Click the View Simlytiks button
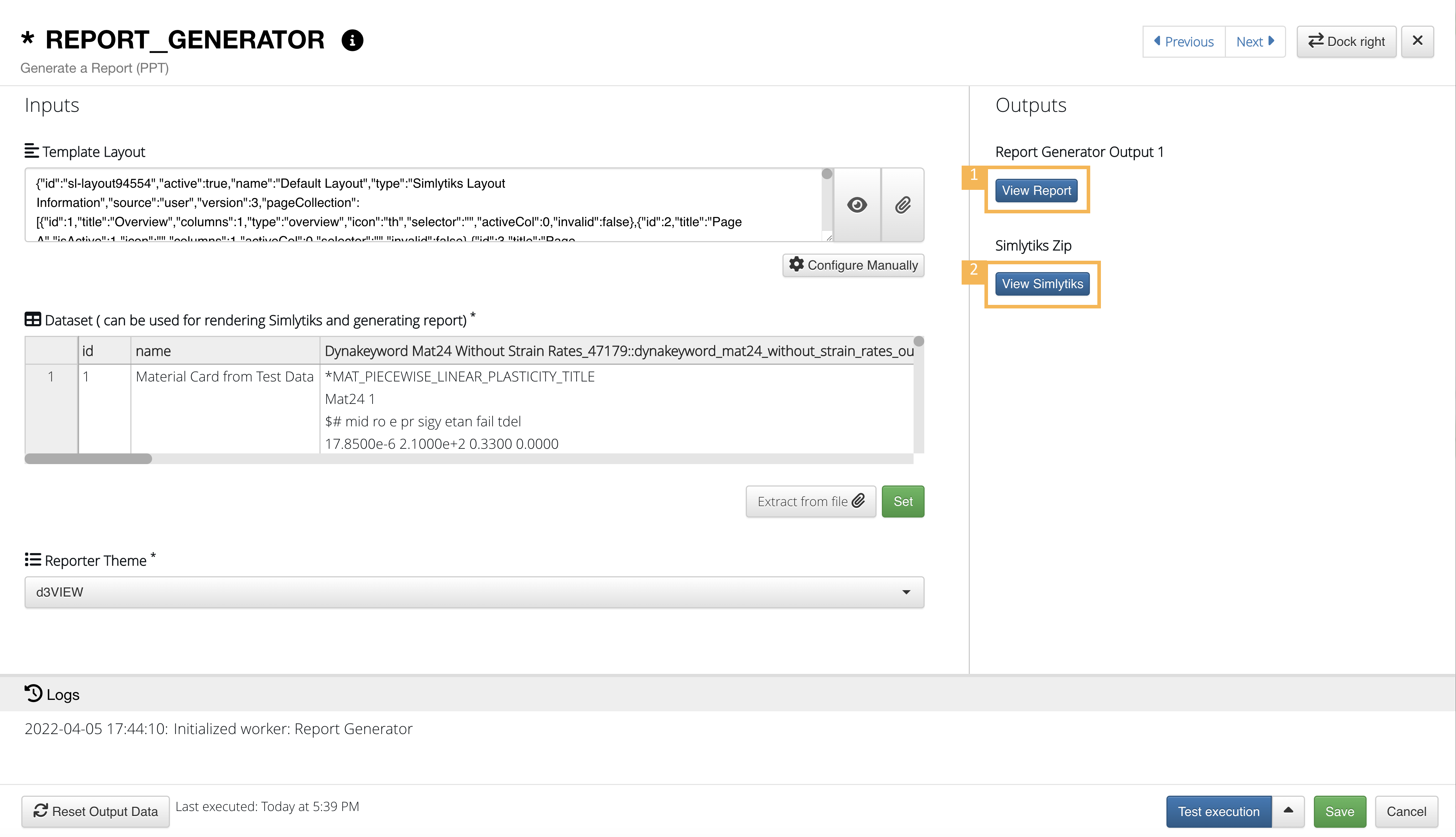This screenshot has width=1456, height=837. pos(1042,284)
